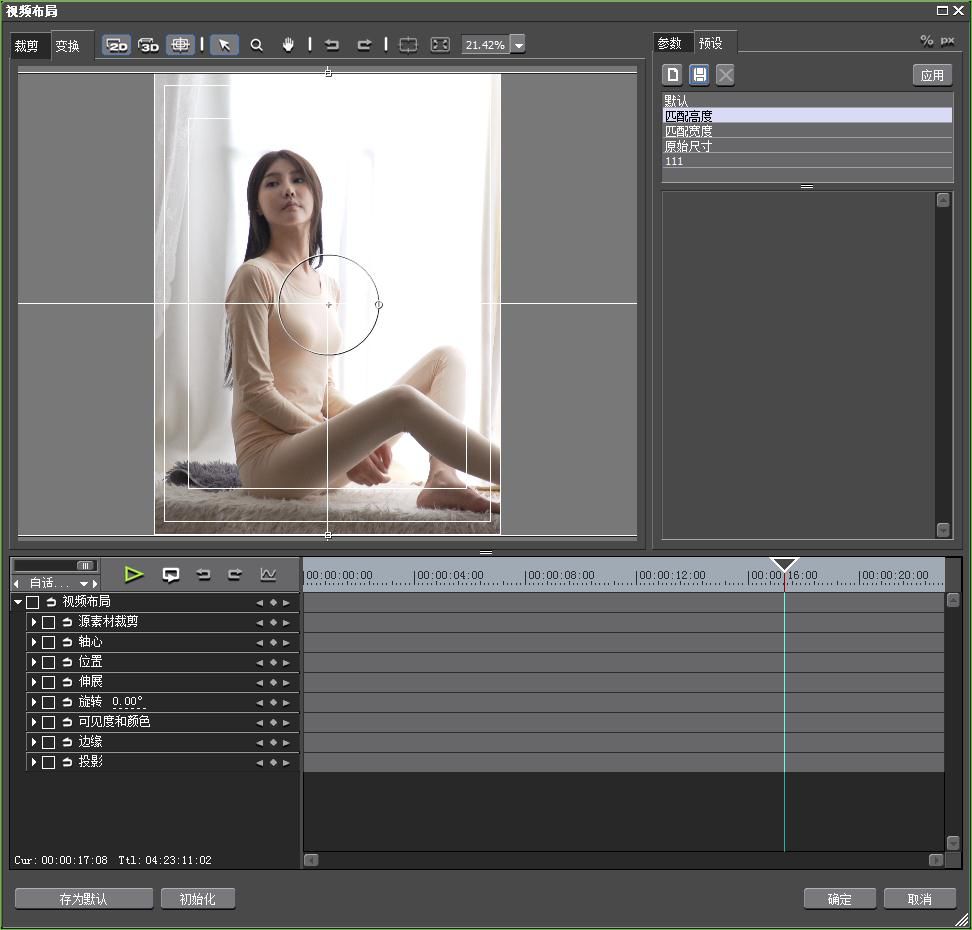Expand the 可见度和颜色 parameter row
The image size is (972, 930).
tap(34, 722)
